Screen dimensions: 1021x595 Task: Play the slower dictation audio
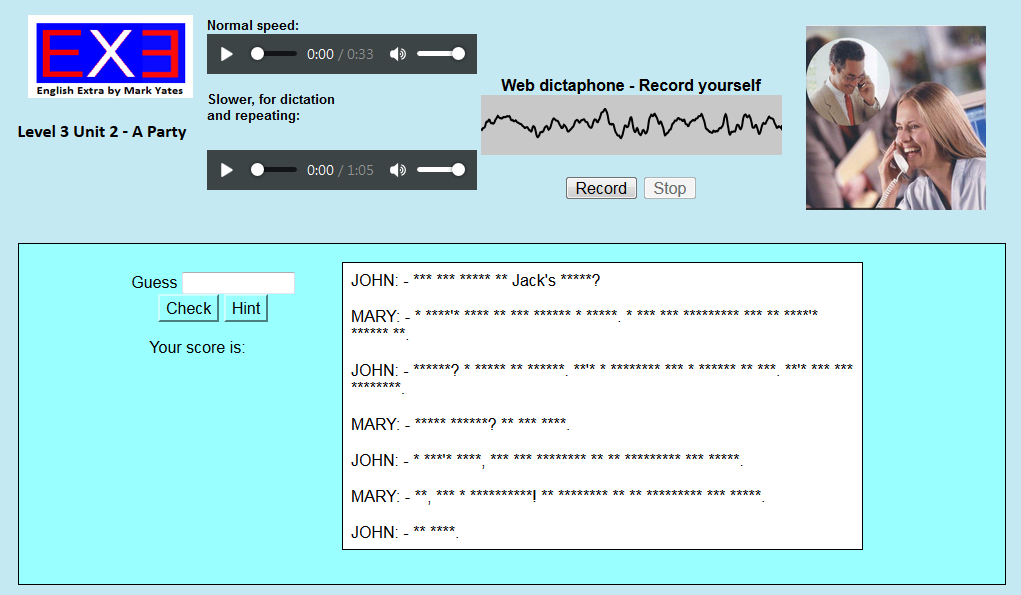coord(227,170)
